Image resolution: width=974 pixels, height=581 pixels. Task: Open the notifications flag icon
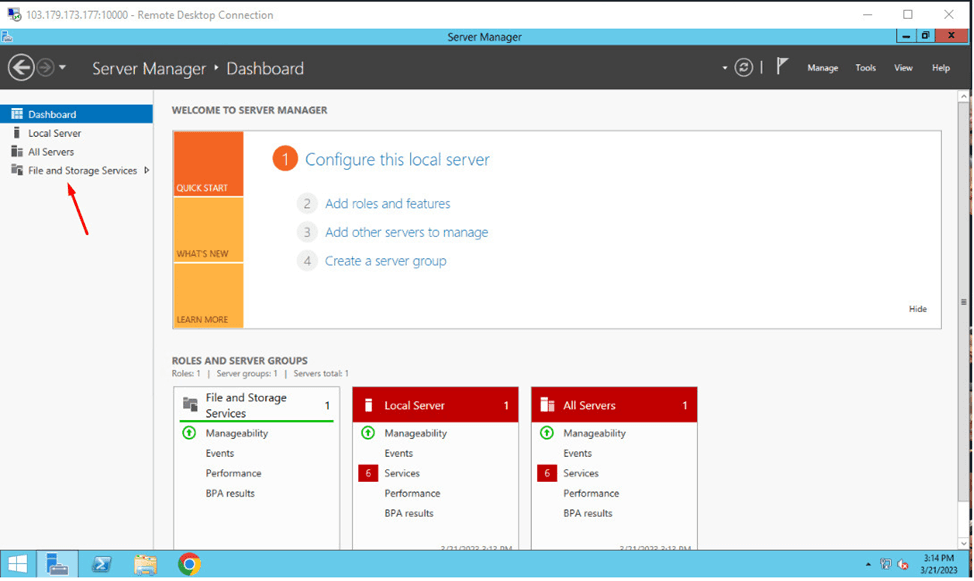pos(781,66)
